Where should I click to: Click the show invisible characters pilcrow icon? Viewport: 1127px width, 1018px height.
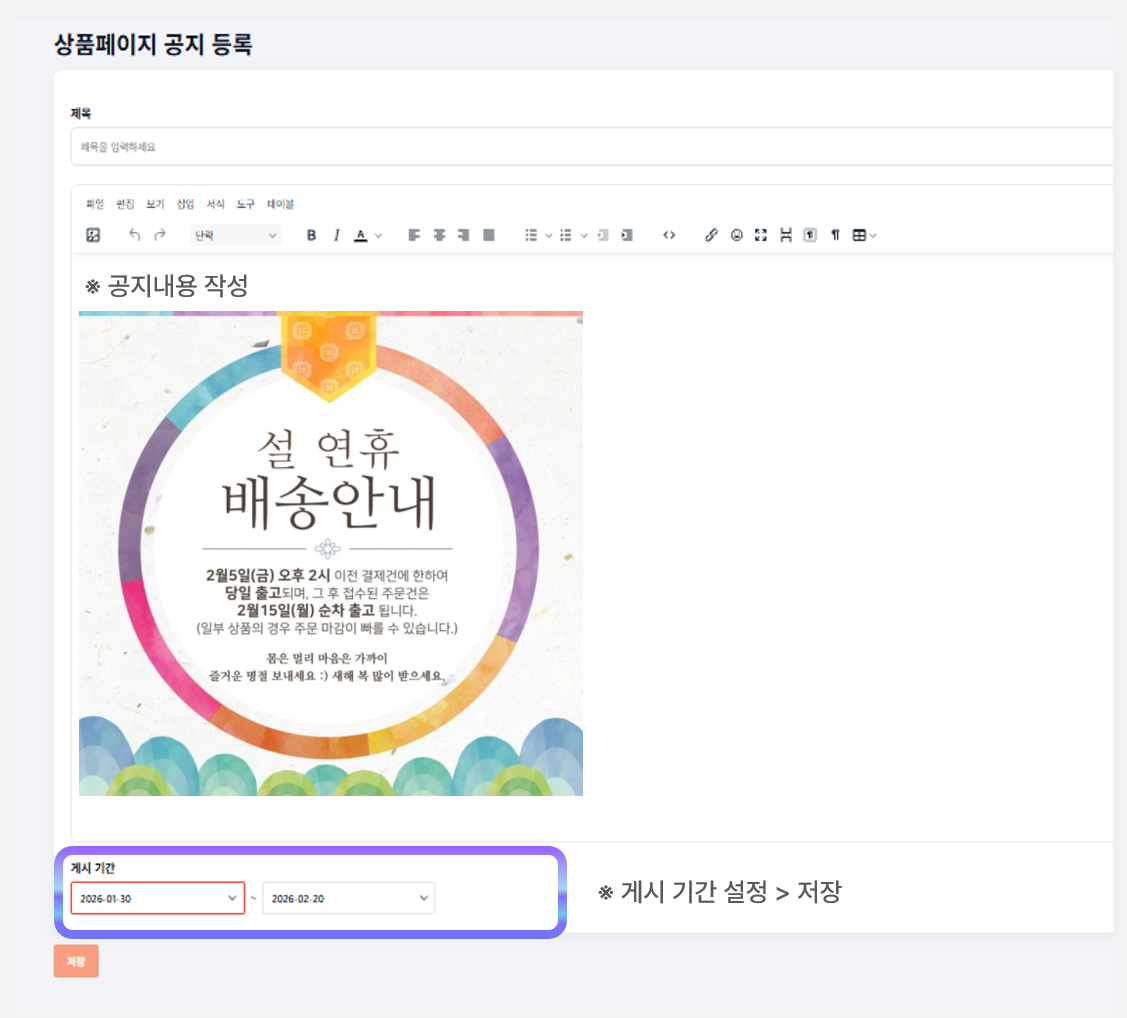click(835, 235)
